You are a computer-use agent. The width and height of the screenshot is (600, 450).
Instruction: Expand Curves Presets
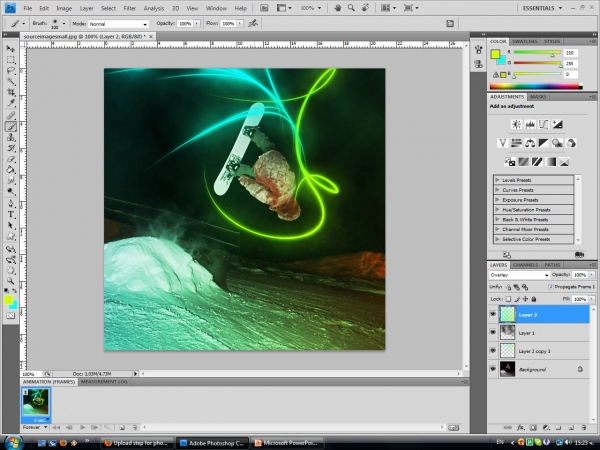497,190
